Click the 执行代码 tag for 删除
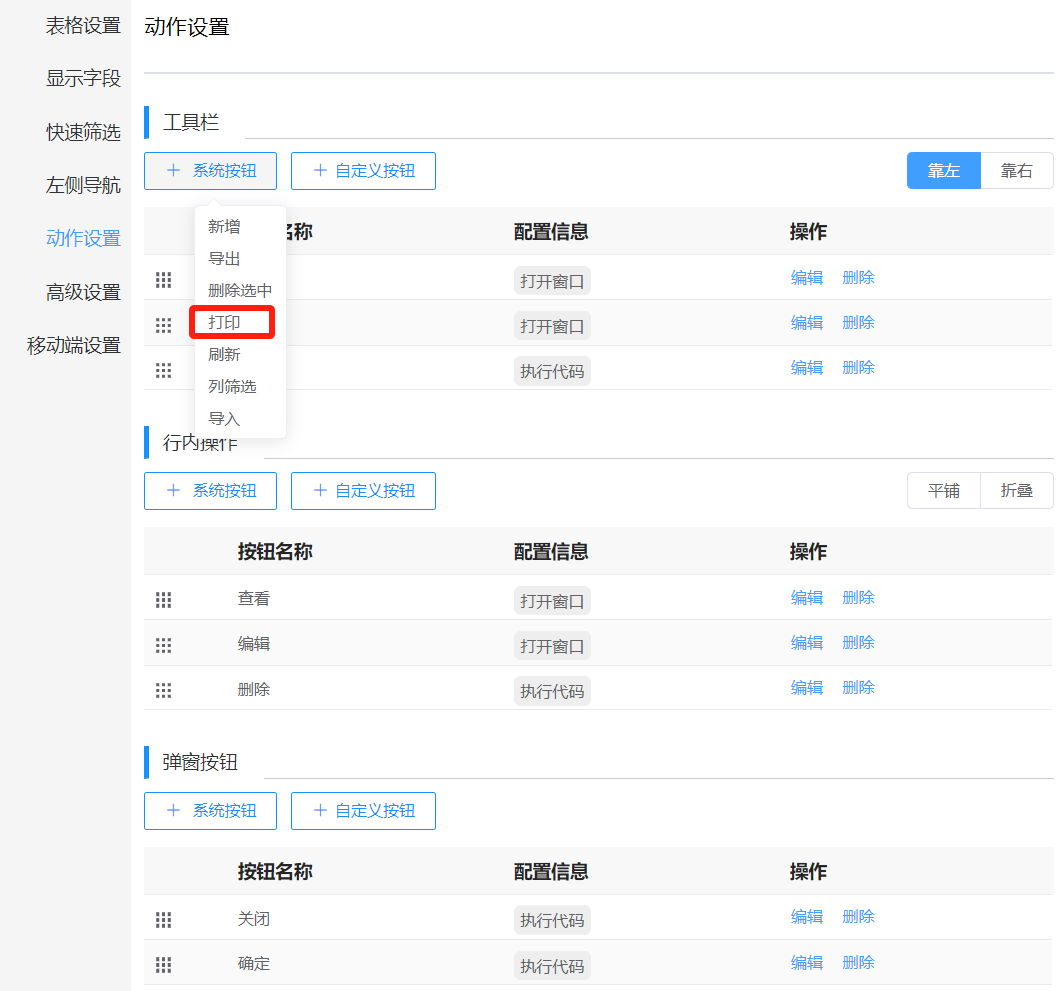1063x991 pixels. click(x=551, y=690)
